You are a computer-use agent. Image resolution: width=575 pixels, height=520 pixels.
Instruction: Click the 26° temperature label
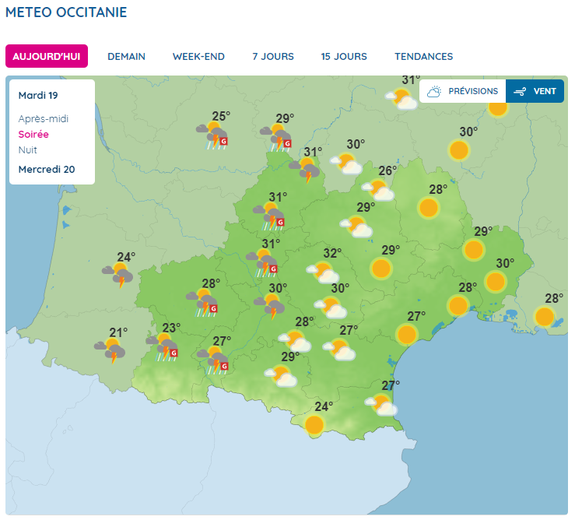click(388, 171)
